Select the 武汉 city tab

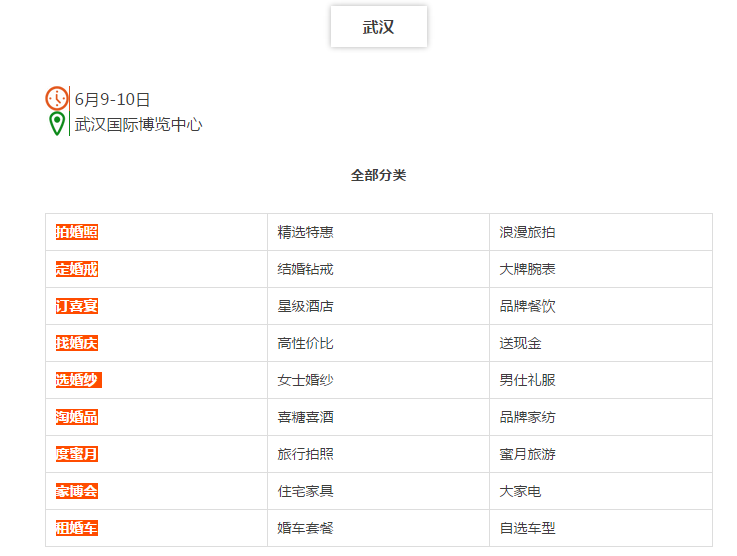[378, 26]
